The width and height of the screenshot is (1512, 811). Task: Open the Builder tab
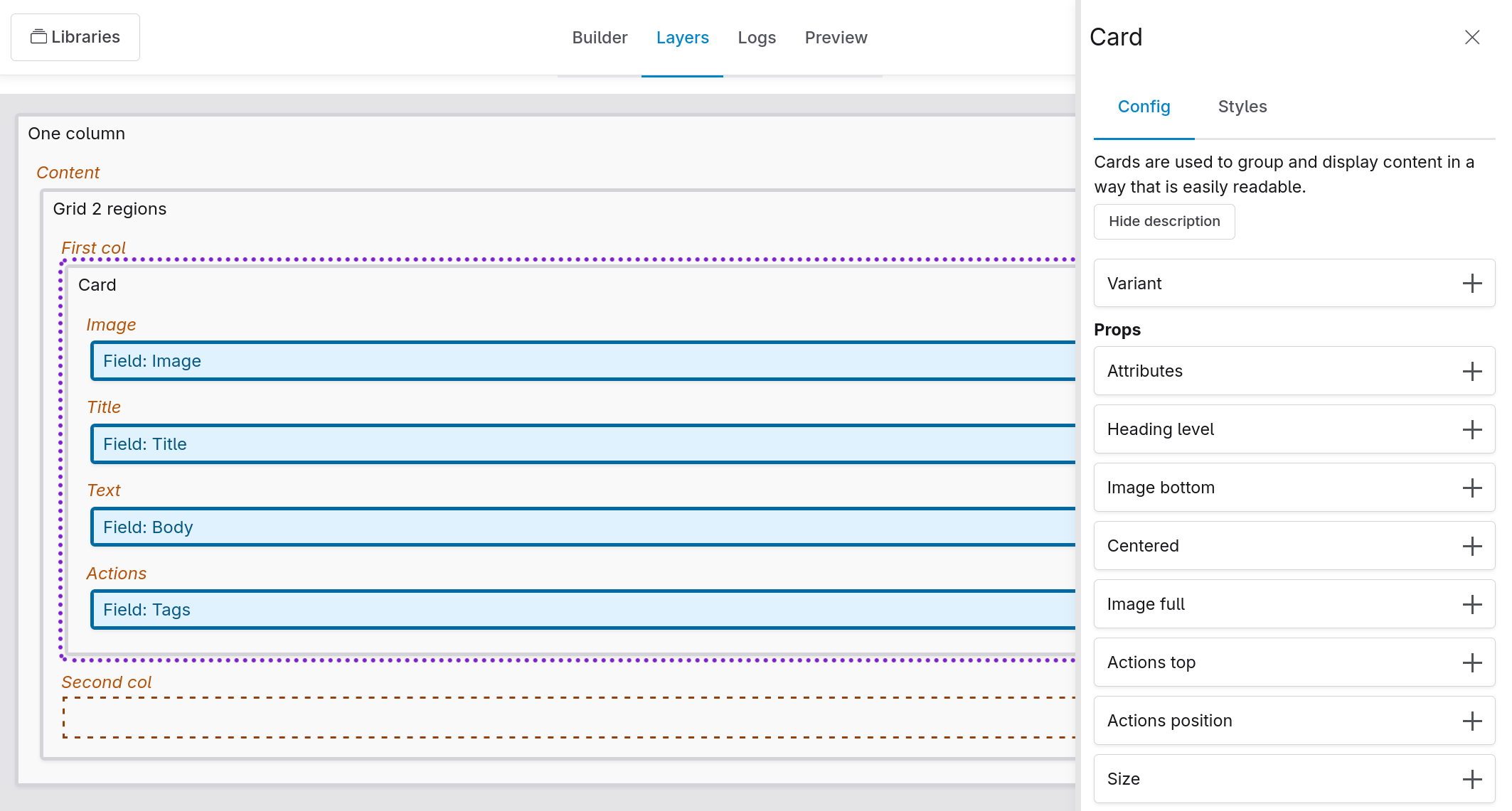600,38
